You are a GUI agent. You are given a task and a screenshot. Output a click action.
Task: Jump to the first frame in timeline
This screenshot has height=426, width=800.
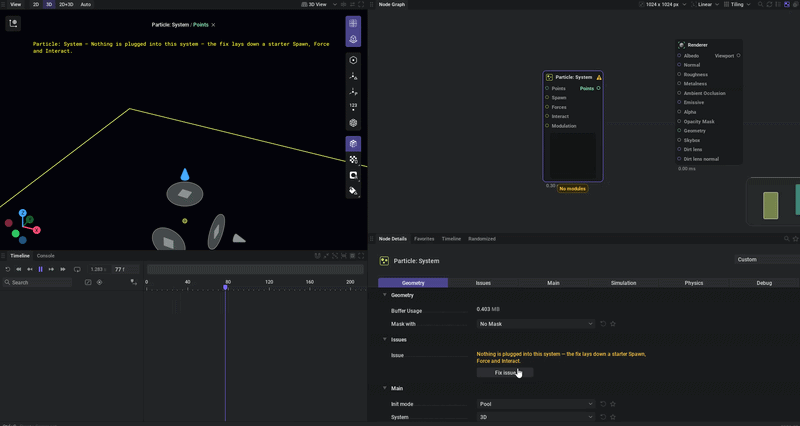click(19, 269)
